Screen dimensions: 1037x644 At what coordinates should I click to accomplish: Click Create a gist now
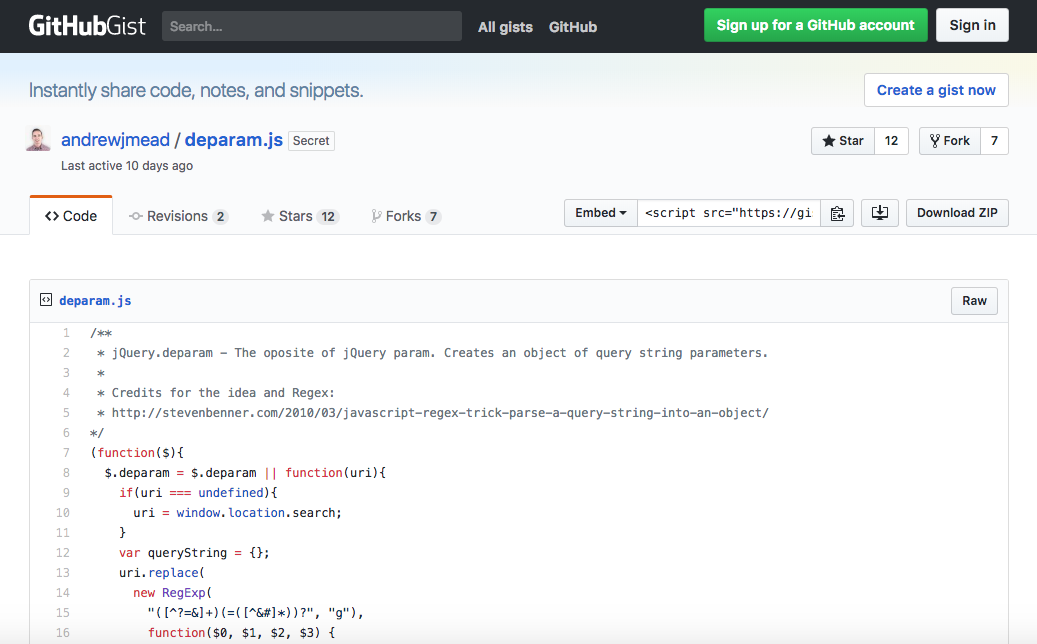tap(936, 90)
